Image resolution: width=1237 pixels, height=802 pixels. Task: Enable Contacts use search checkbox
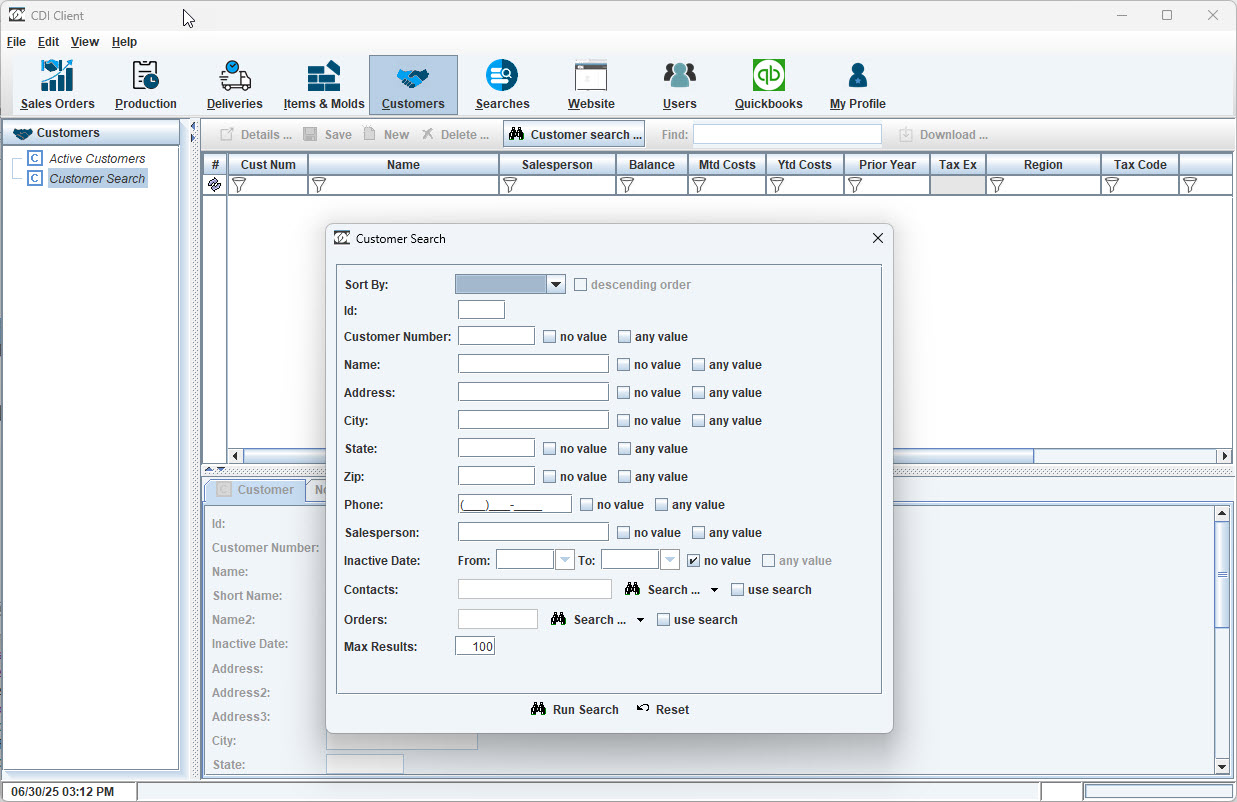[x=738, y=590]
